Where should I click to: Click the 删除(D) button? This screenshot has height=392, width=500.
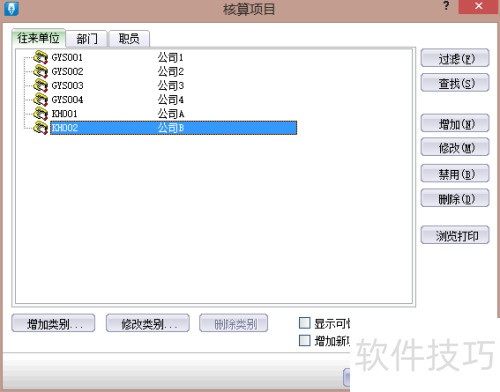(x=455, y=198)
